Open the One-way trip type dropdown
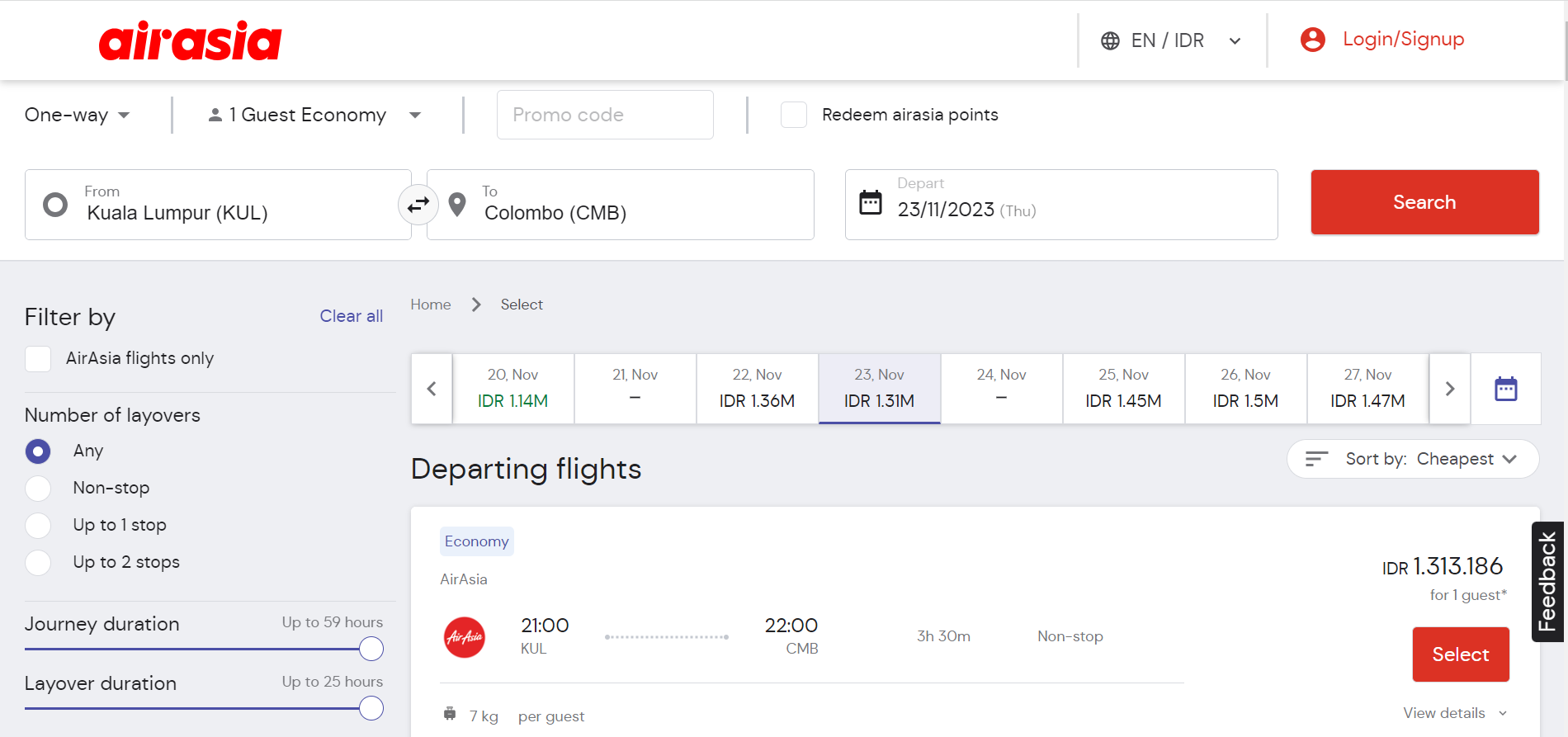The height and width of the screenshot is (737, 1568). click(77, 115)
